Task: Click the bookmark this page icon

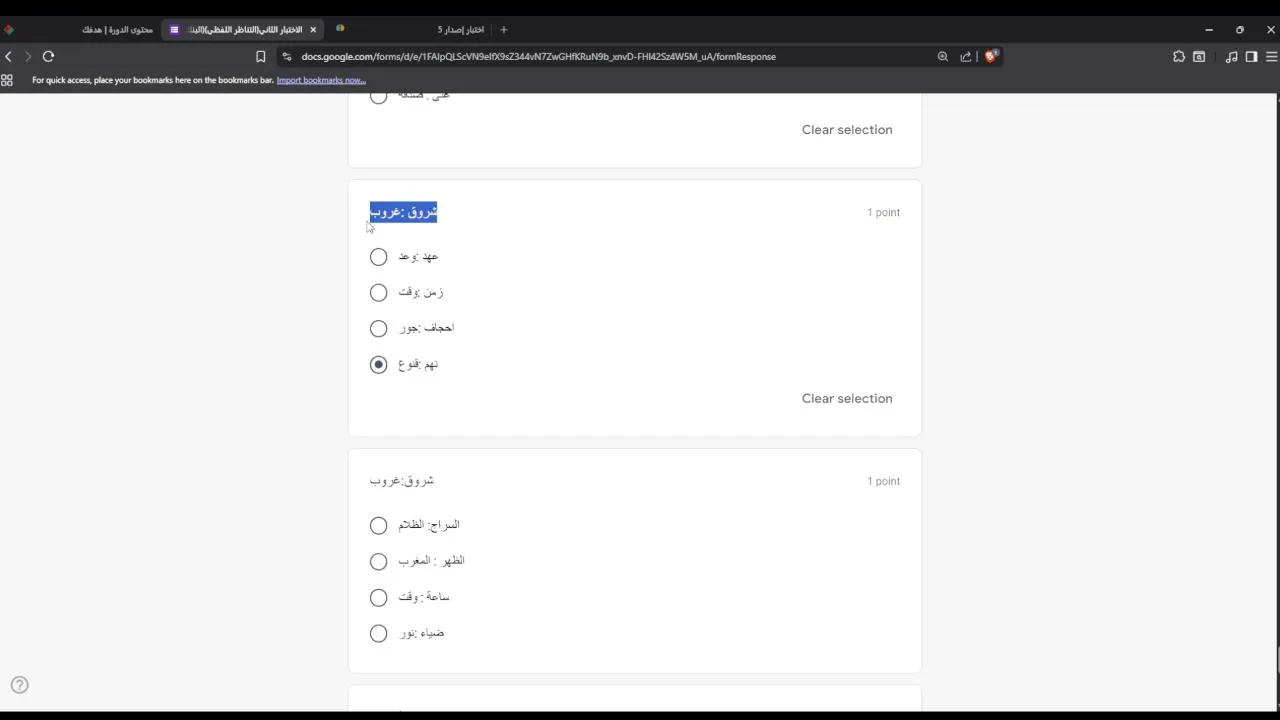Action: click(261, 57)
